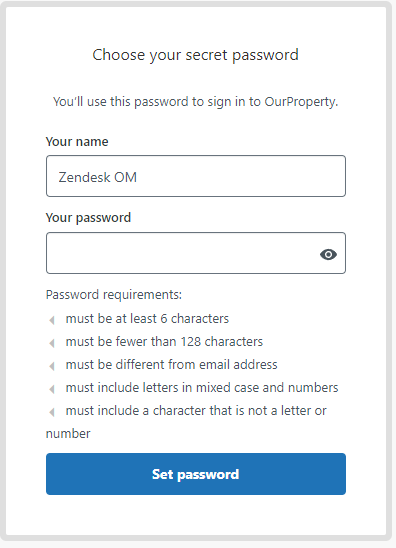Click the Password requirements heading text
The height and width of the screenshot is (548, 396).
point(114,295)
